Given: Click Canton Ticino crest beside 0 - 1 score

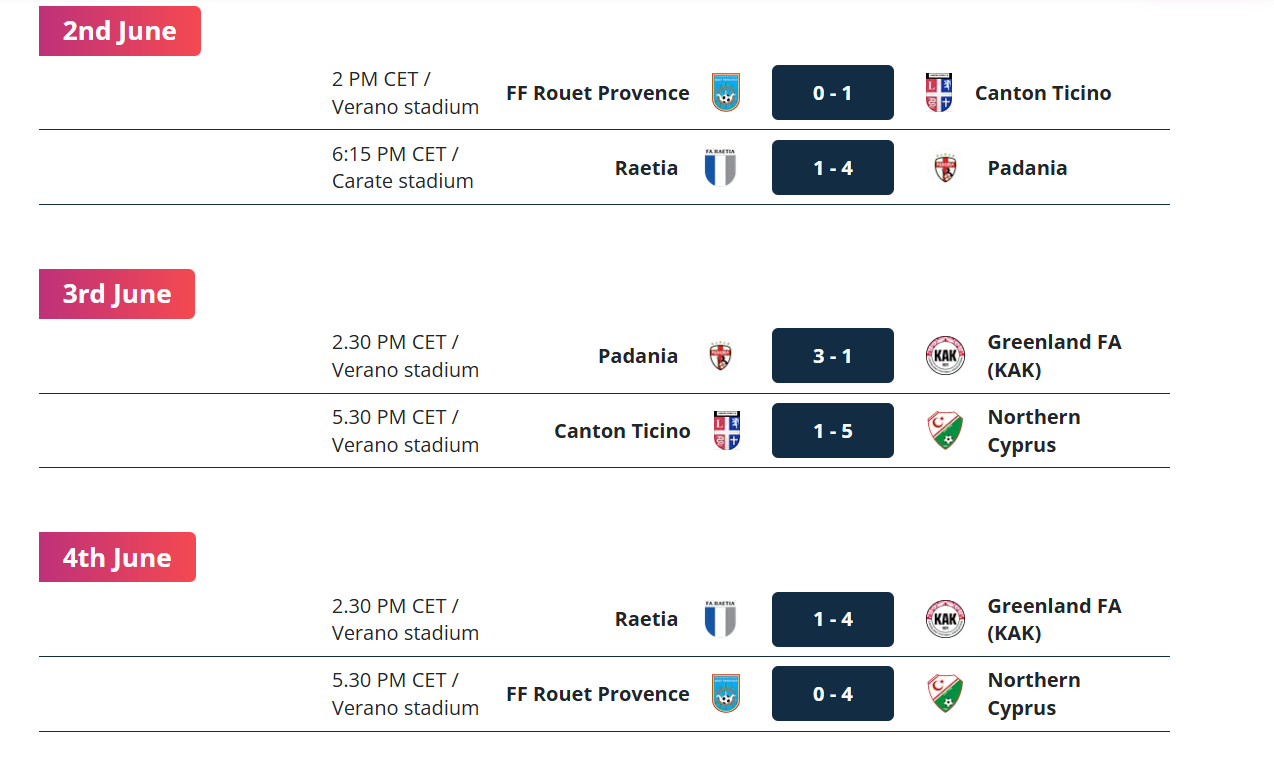Looking at the screenshot, I should pyautogui.click(x=939, y=92).
